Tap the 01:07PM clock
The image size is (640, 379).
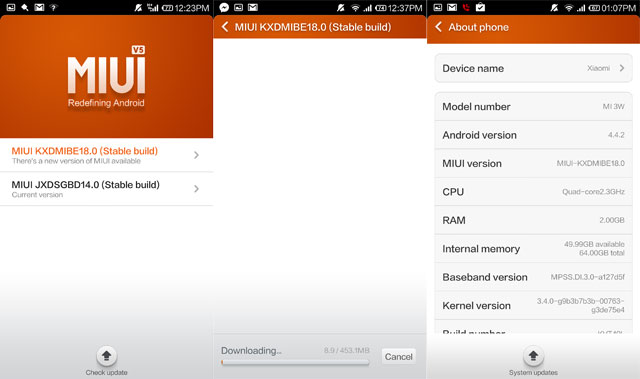point(619,8)
